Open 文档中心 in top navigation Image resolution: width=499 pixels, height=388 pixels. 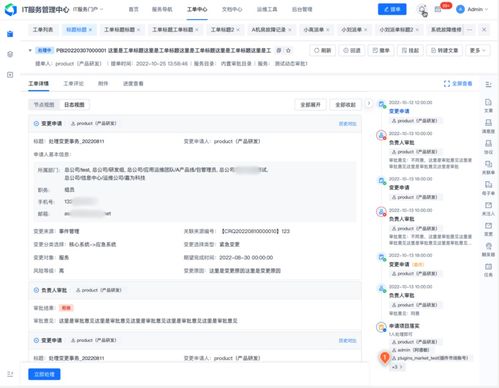[x=232, y=9]
